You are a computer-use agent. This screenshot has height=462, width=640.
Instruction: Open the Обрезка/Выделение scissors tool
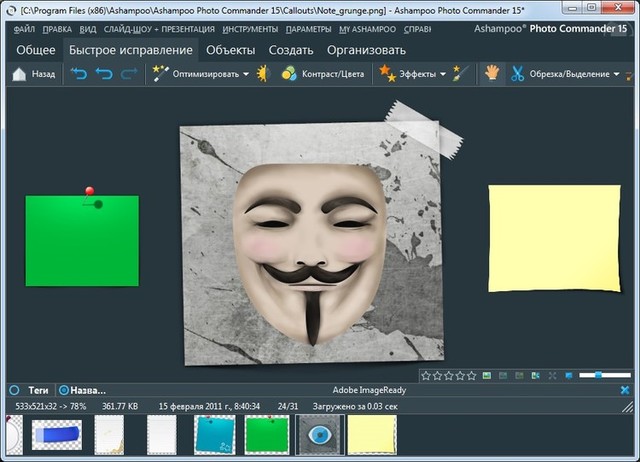point(560,74)
